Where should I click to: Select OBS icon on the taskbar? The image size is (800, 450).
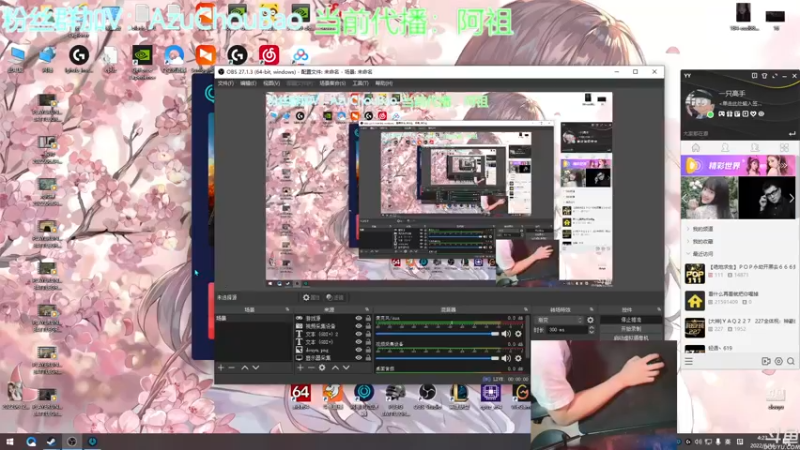(x=72, y=441)
